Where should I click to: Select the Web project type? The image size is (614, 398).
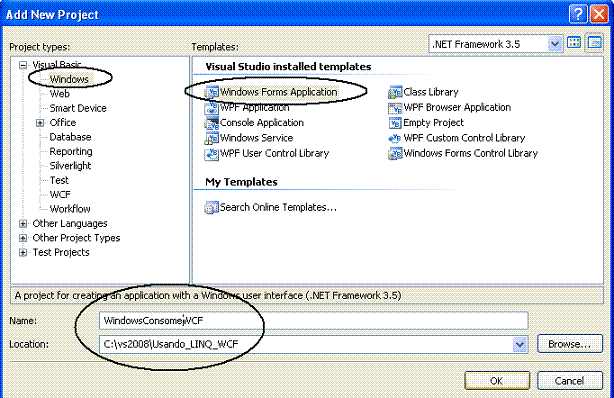pos(60,94)
